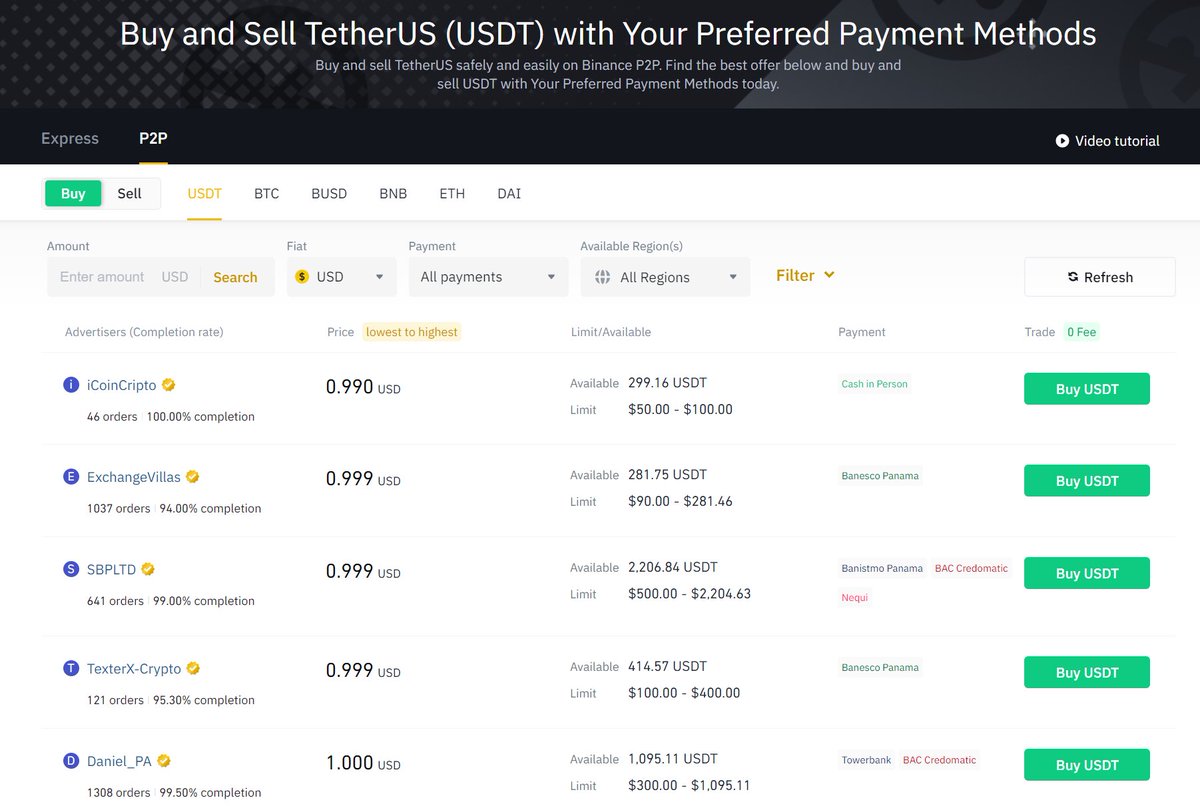The image size is (1200, 806).
Task: Select the BTC crypto tab
Action: (266, 193)
